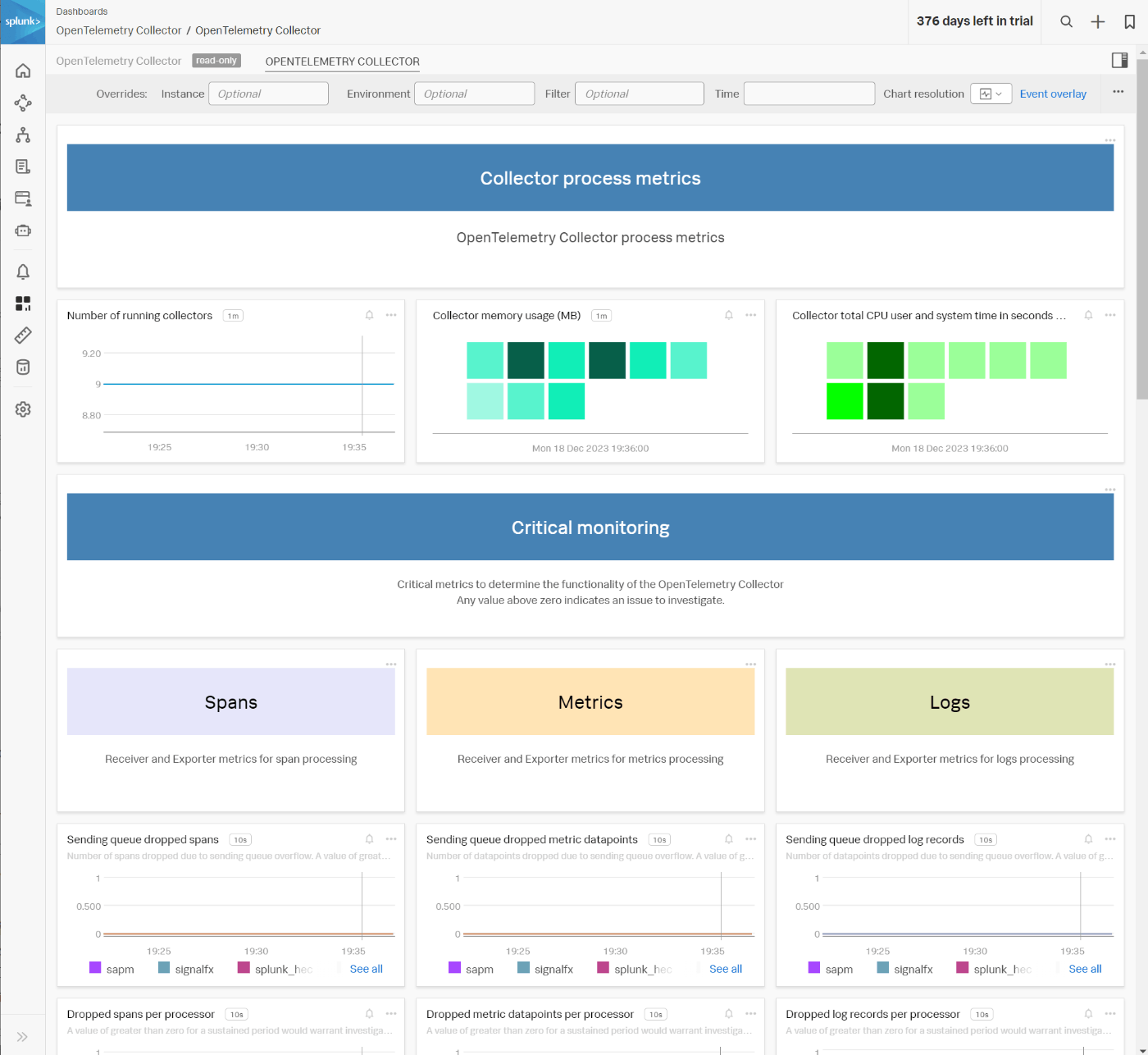Click the plus create icon
The image size is (1148, 1055).
tap(1098, 21)
